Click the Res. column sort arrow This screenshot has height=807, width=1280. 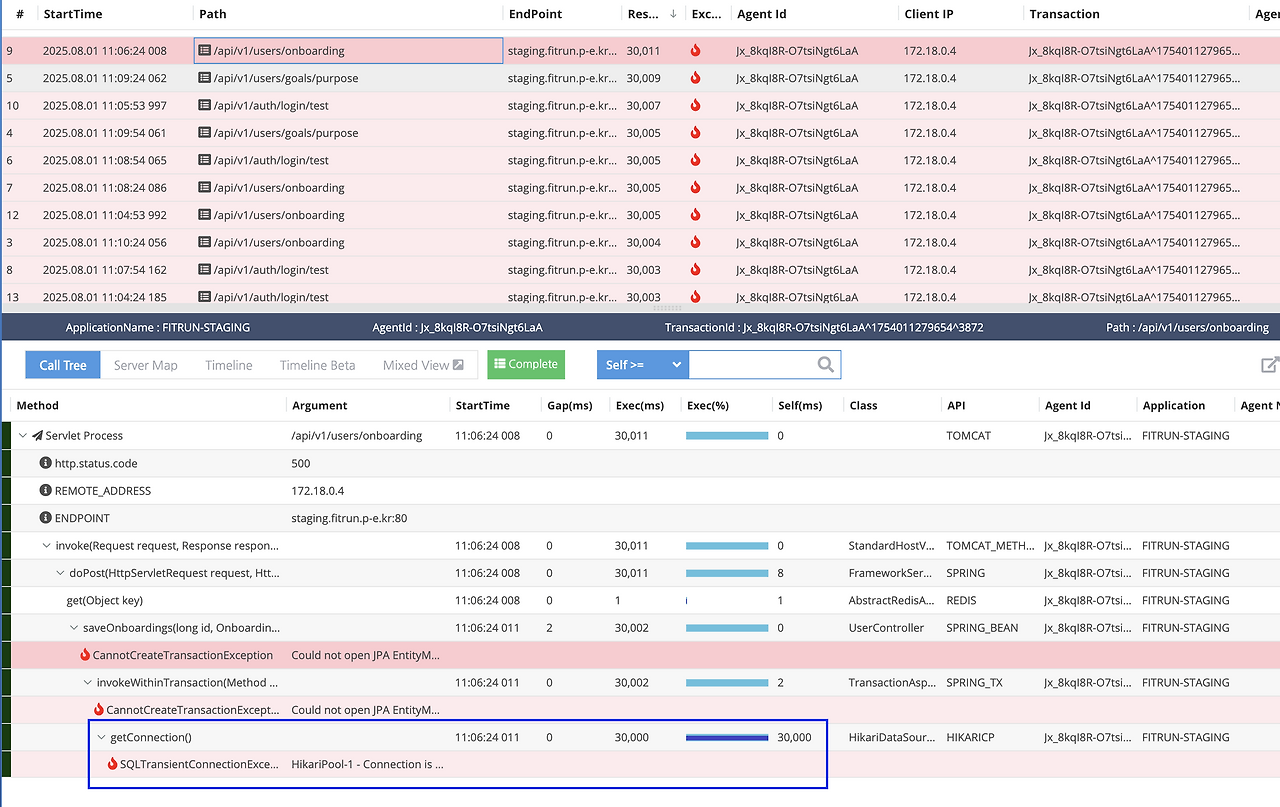(672, 14)
